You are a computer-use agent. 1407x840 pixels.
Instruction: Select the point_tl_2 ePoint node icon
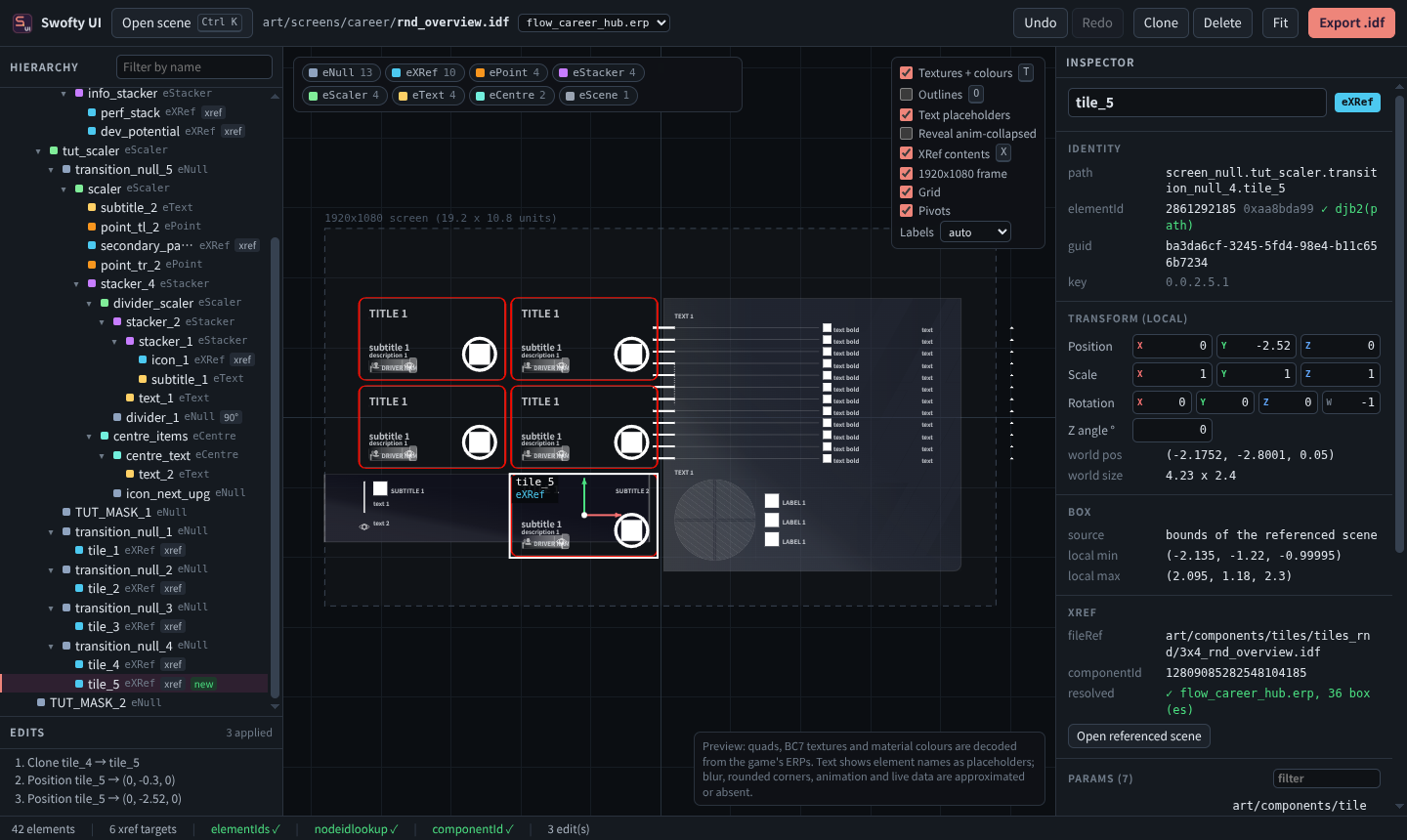(x=92, y=227)
